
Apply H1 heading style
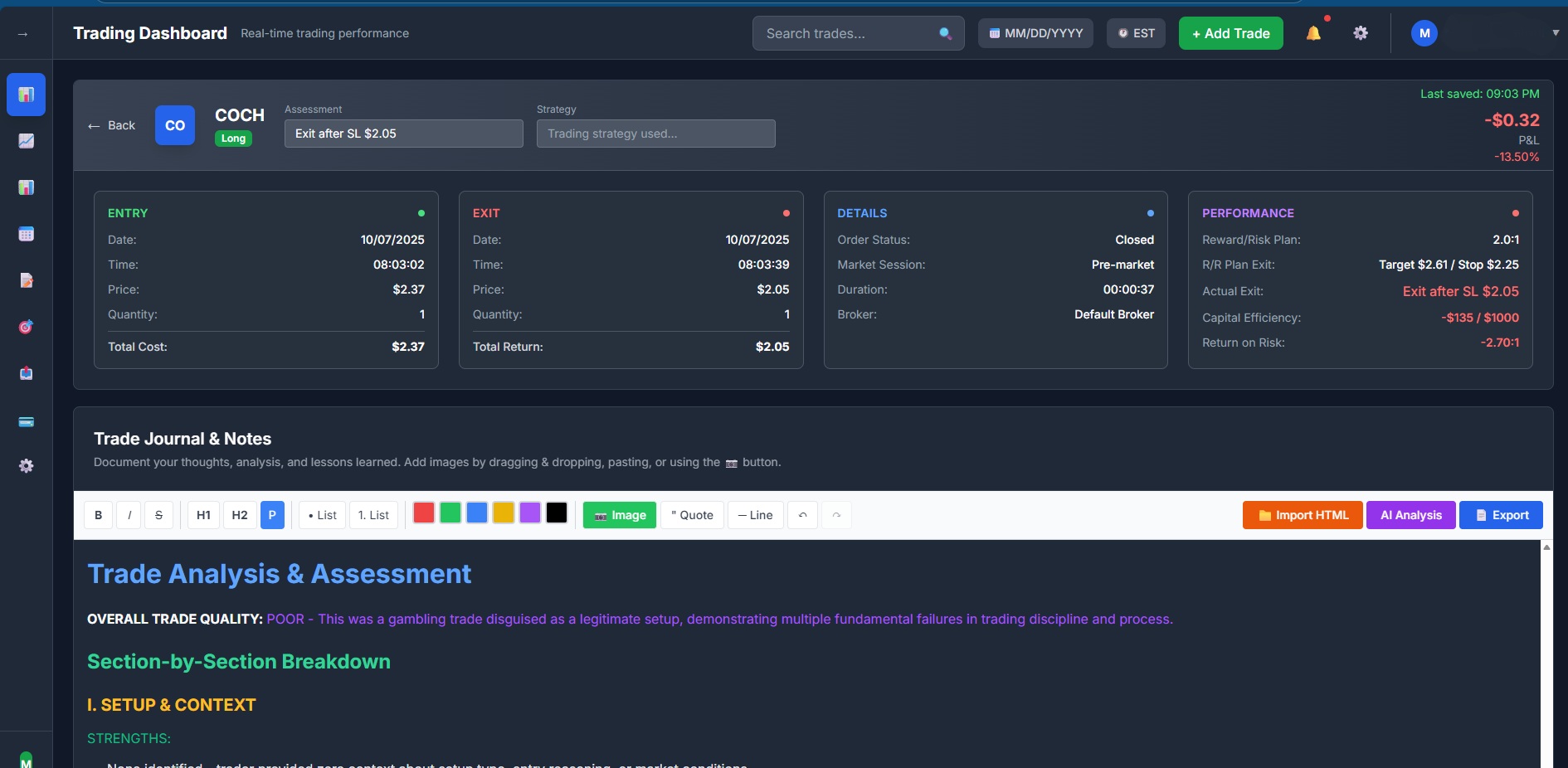203,515
